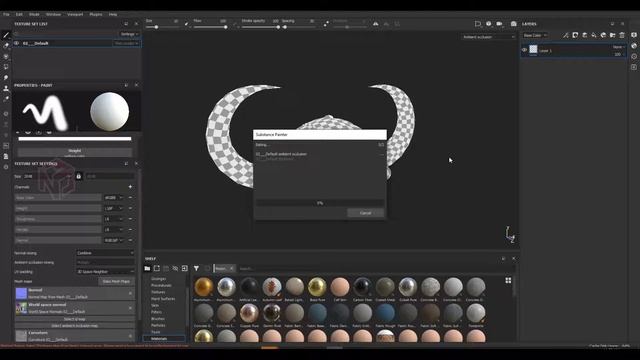Delete layer with the trash icon
Image resolution: width=640 pixels, height=360 pixels.
(622, 36)
